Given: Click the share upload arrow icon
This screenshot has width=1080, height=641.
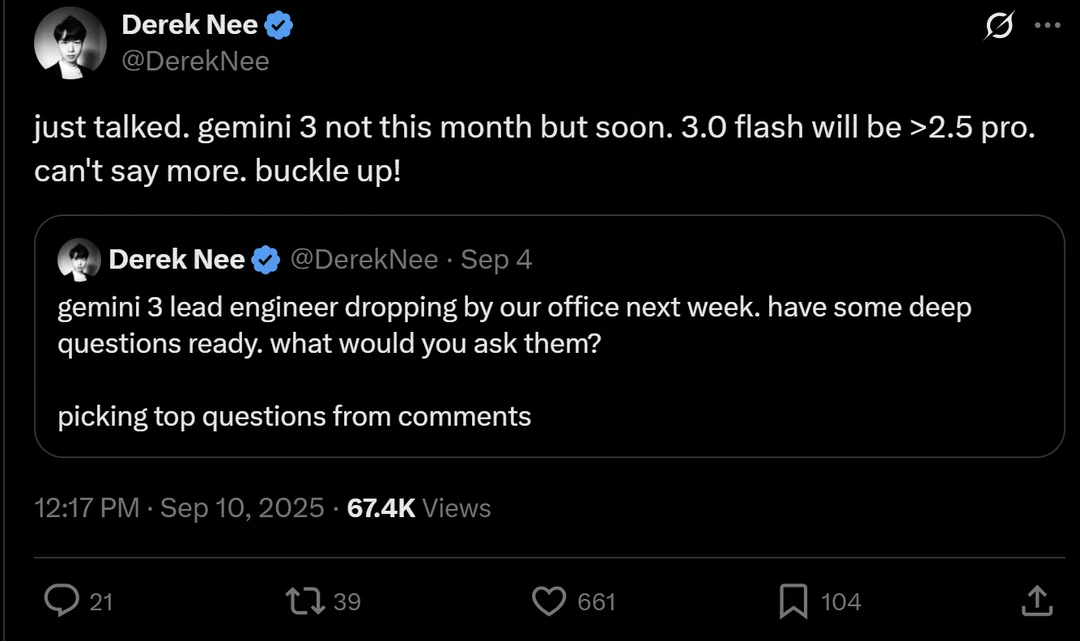Looking at the screenshot, I should pyautogui.click(x=1036, y=600).
